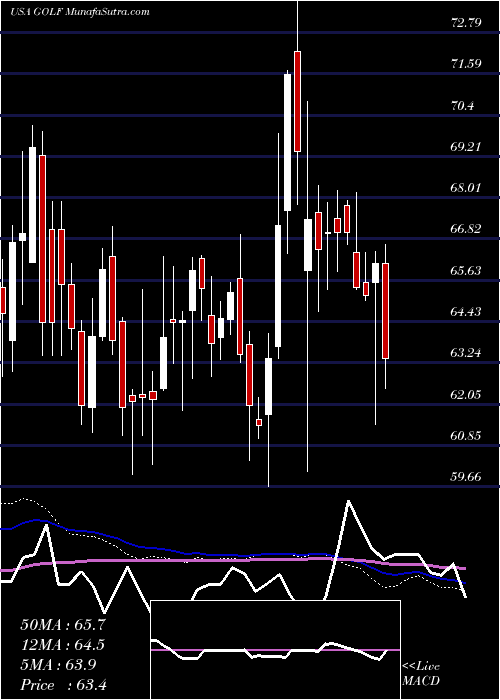Click the Price : 63.4 readout

click(x=63, y=684)
